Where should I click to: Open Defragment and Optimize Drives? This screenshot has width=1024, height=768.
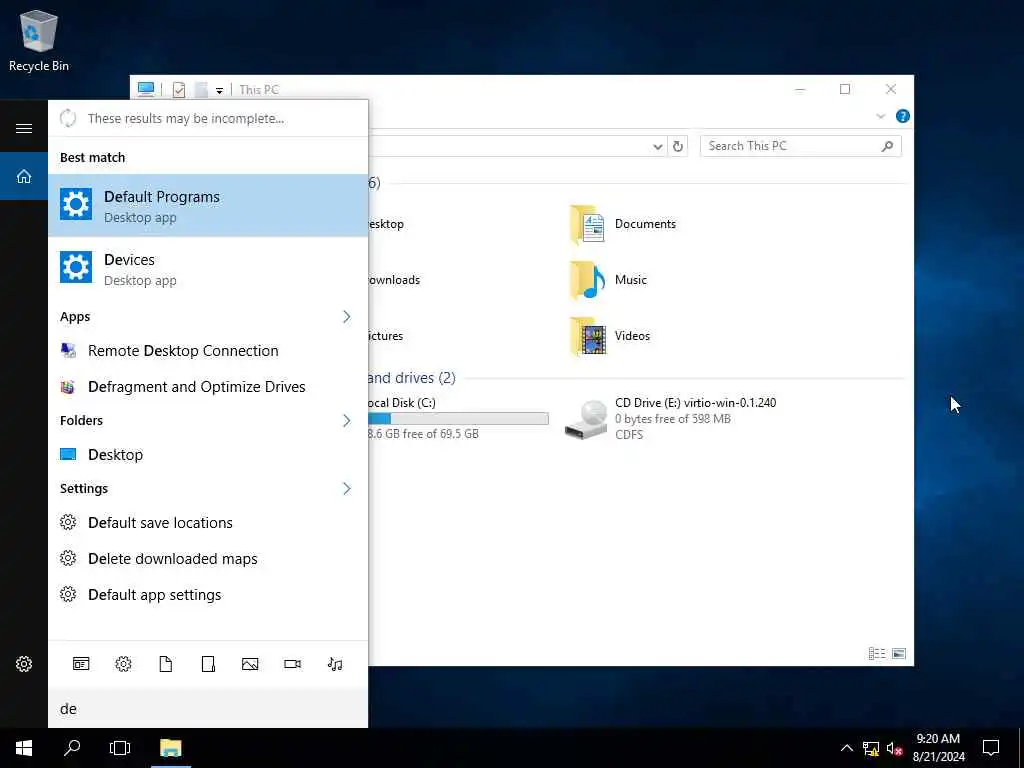pyautogui.click(x=208, y=387)
